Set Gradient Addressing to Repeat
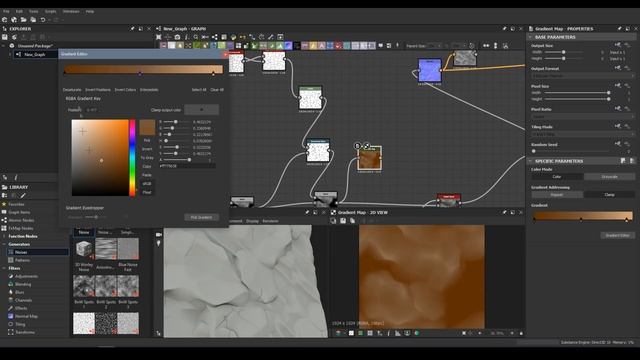The height and width of the screenshot is (360, 640). pos(557,195)
